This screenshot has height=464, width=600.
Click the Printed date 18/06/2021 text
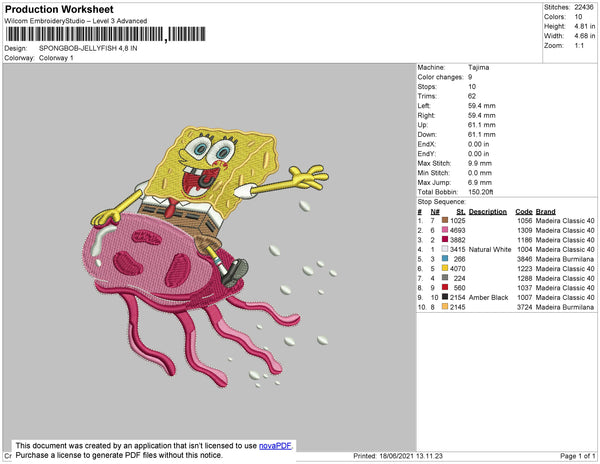click(x=398, y=456)
